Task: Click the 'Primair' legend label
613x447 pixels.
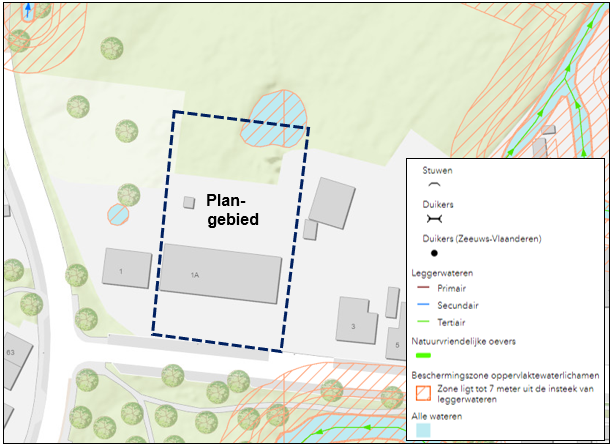Action: [452, 288]
